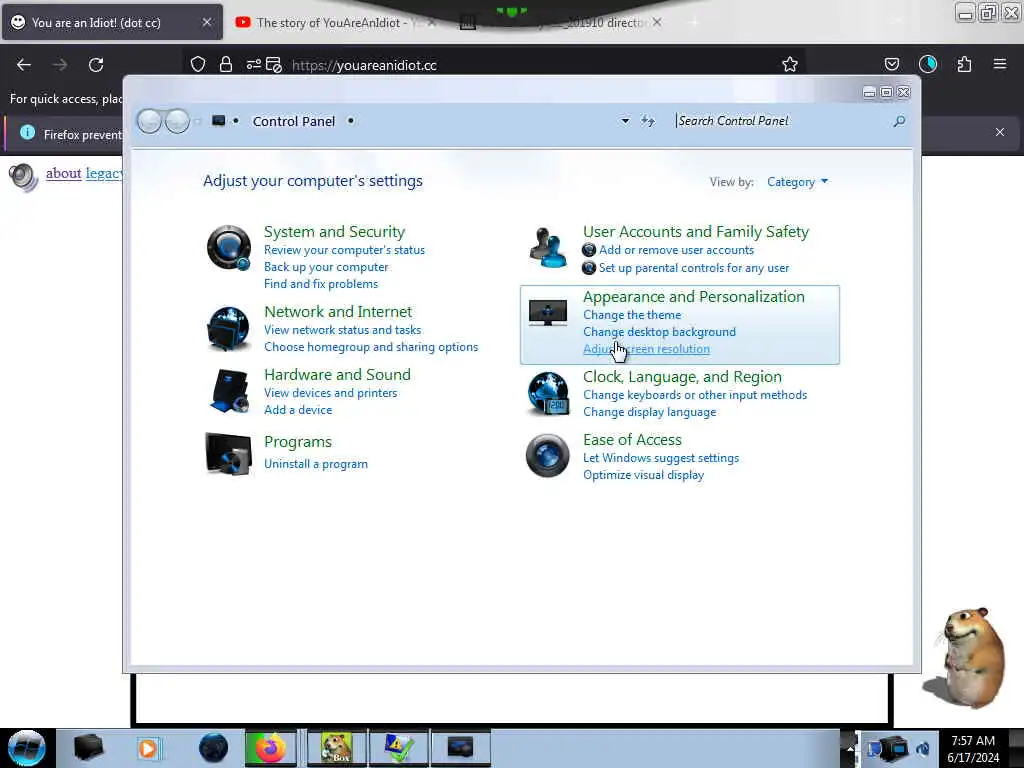Open the Firefox extensions puzzle icon
The image size is (1024, 768).
(x=964, y=64)
